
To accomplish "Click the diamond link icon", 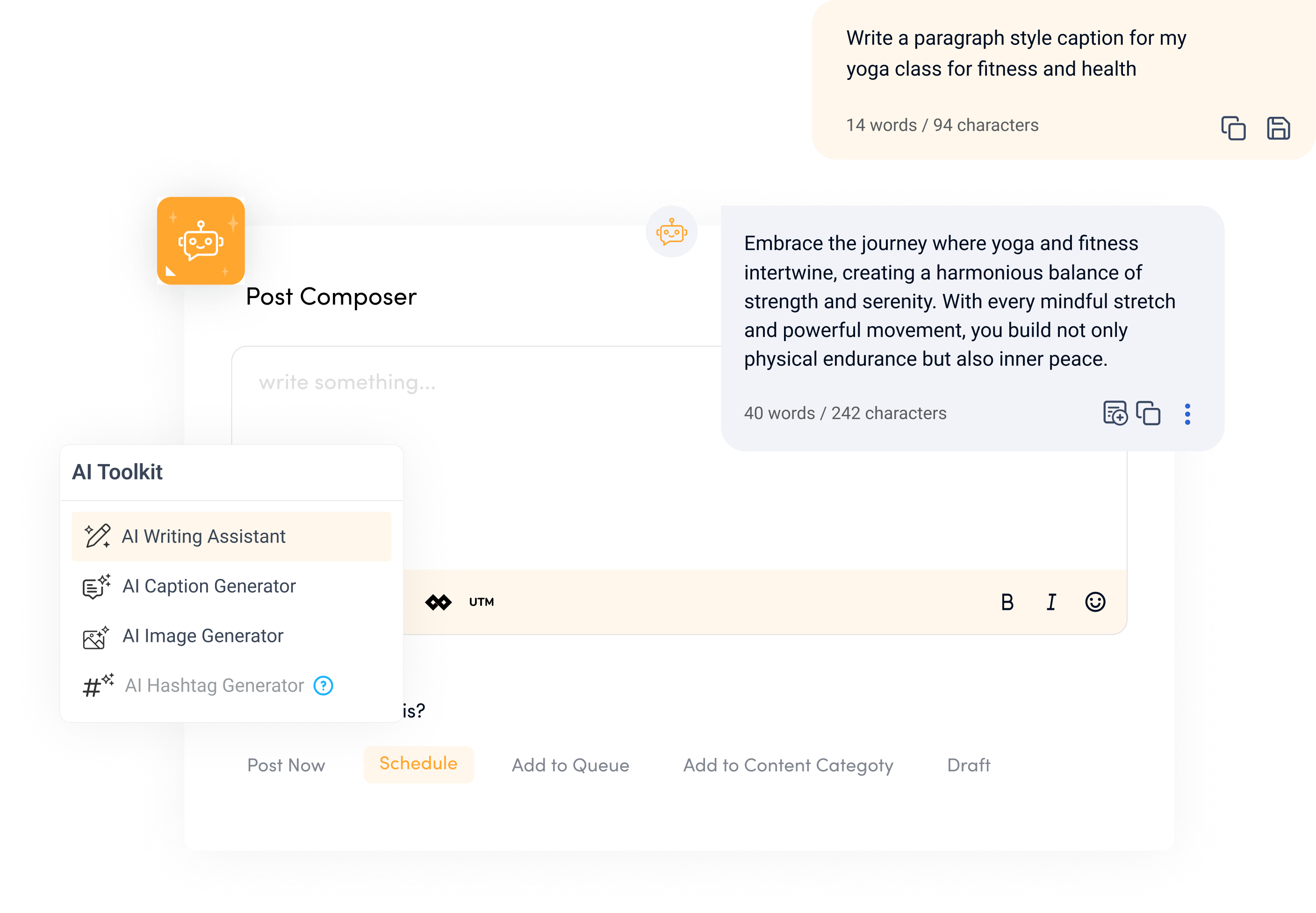I will pyautogui.click(x=438, y=601).
